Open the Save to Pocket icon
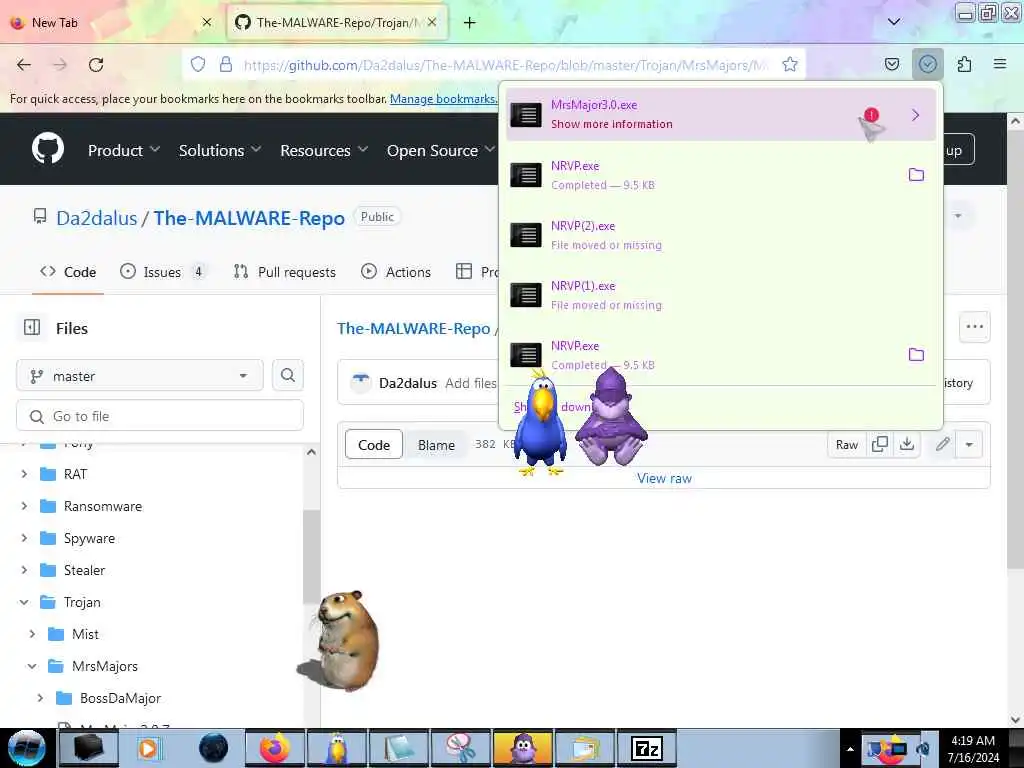Screen dimensions: 1024x768 (x=891, y=64)
